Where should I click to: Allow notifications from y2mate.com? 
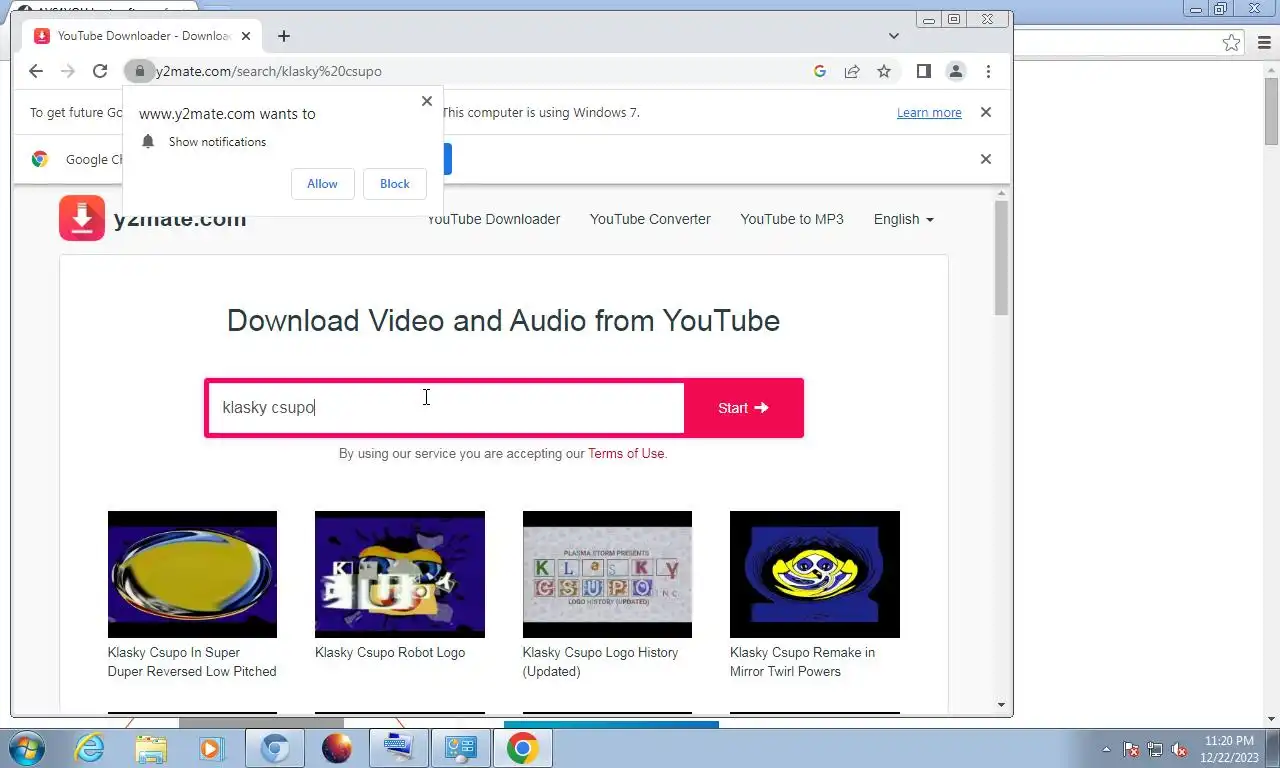click(322, 184)
